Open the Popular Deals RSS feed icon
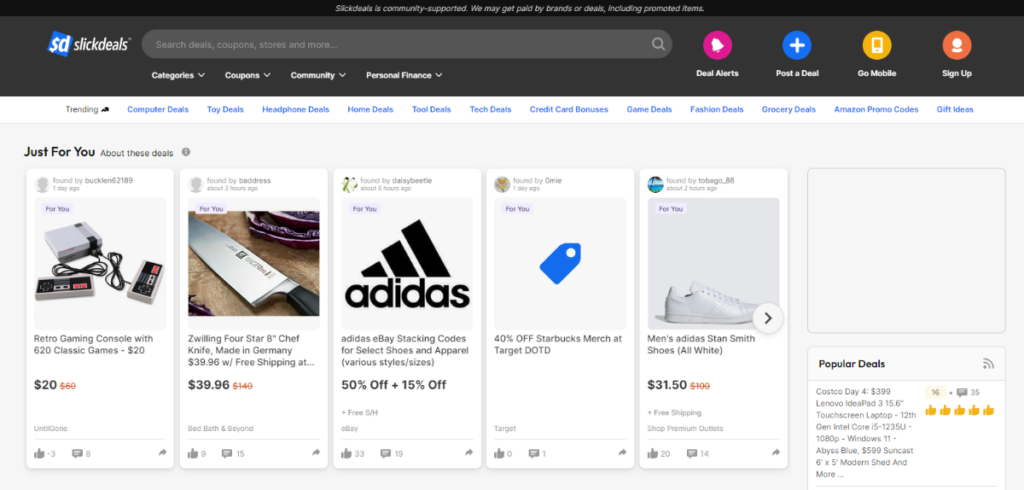 [988, 364]
